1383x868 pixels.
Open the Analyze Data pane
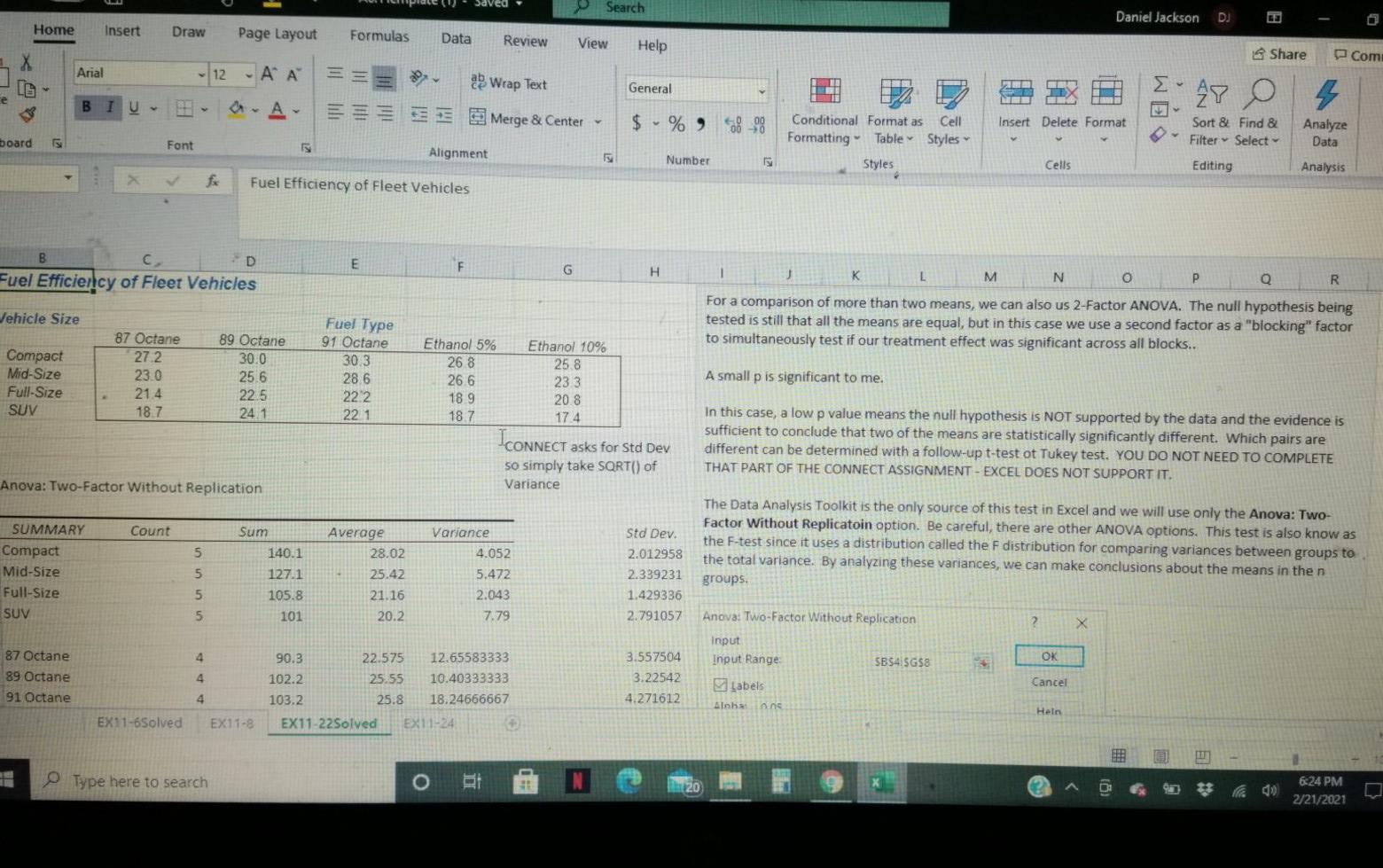pos(1324,111)
